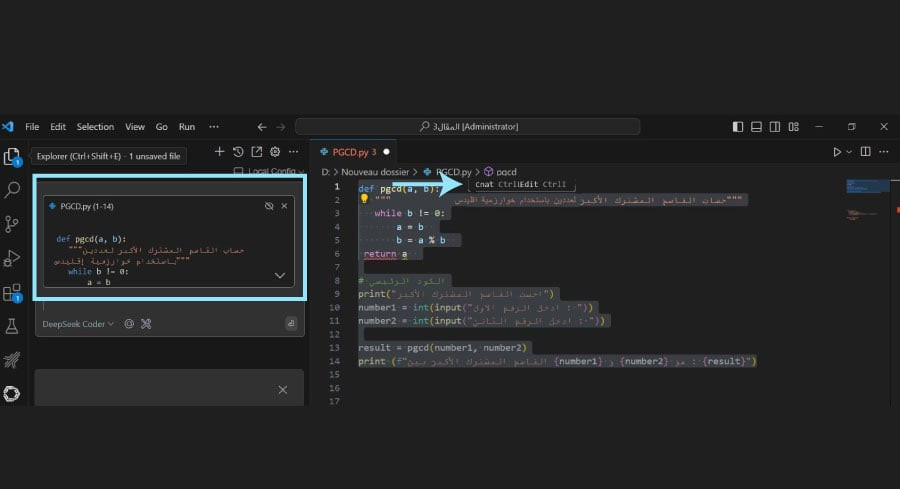Open the Local Config dropdown arrow
Viewport: 900px width, 489px height.
tap(301, 171)
